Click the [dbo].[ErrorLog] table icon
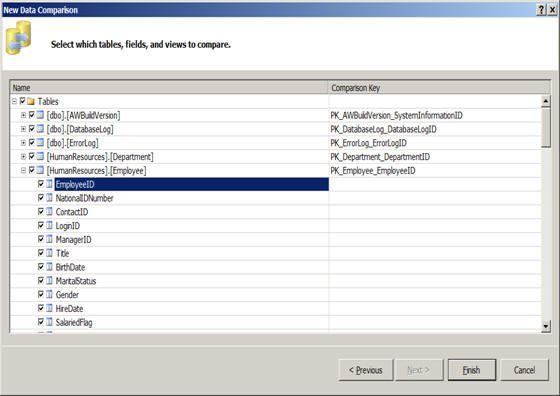Image resolution: width=560 pixels, height=396 pixels. click(x=40, y=142)
